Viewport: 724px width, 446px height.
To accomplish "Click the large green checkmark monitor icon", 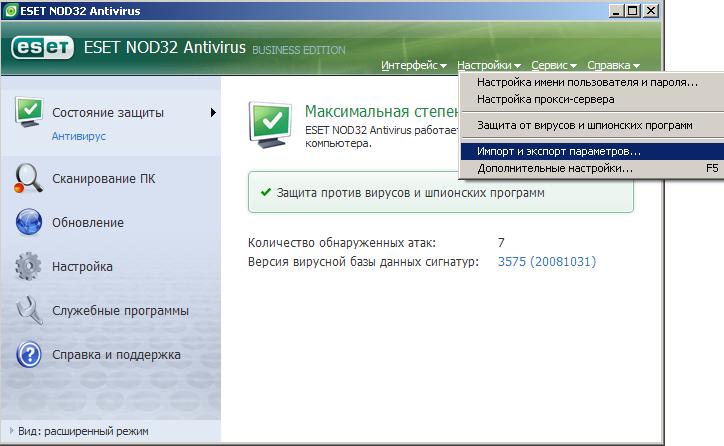I will pyautogui.click(x=270, y=125).
